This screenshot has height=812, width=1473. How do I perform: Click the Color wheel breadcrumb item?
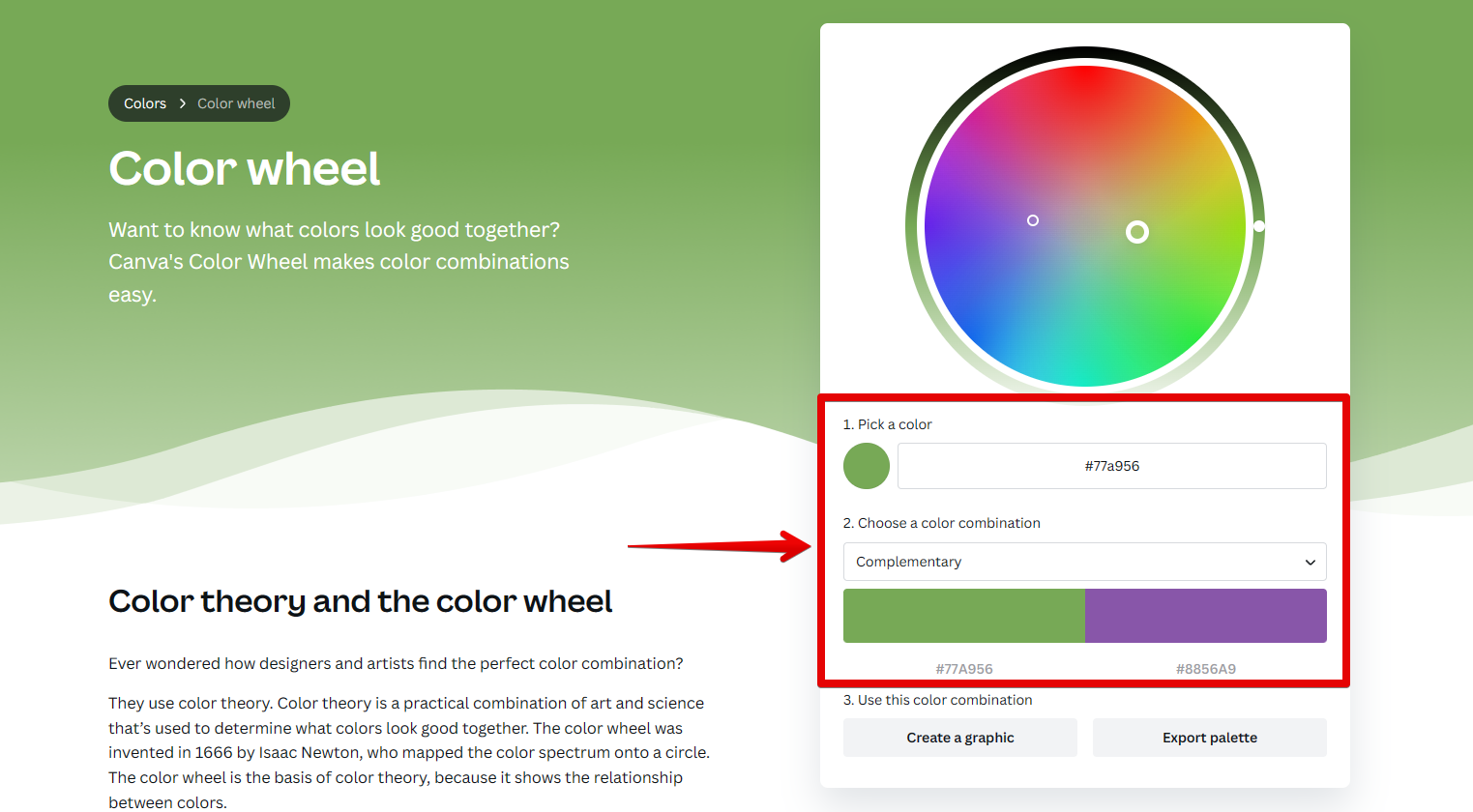[x=236, y=103]
